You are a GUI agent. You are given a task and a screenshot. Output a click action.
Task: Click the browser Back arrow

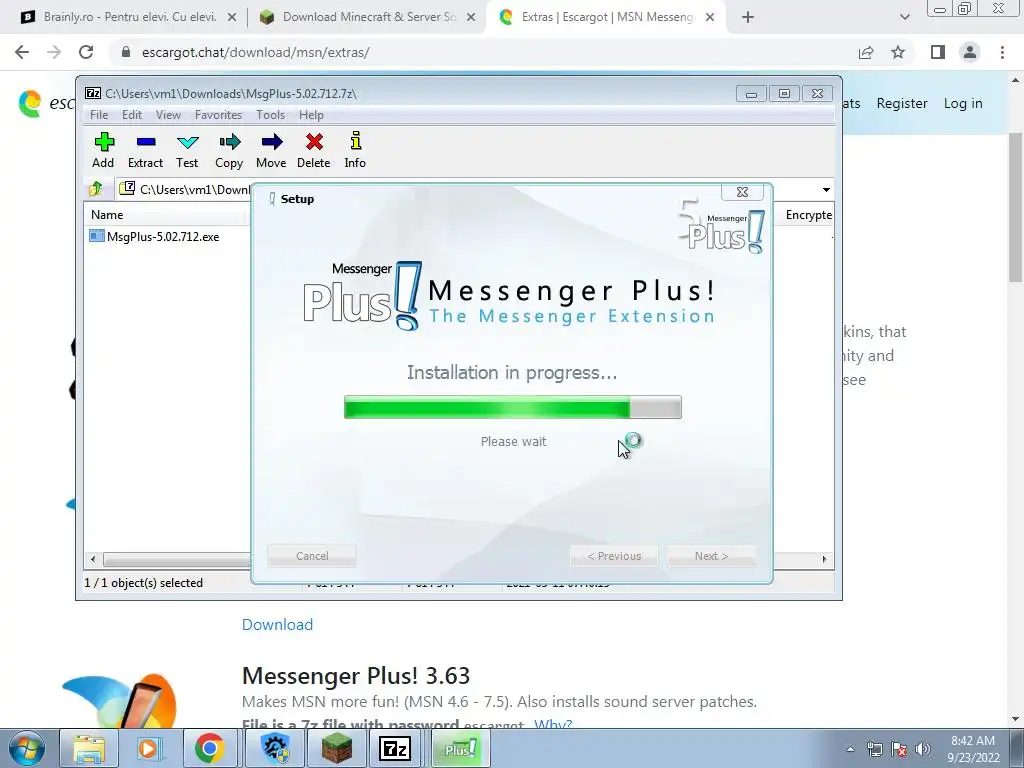point(22,52)
